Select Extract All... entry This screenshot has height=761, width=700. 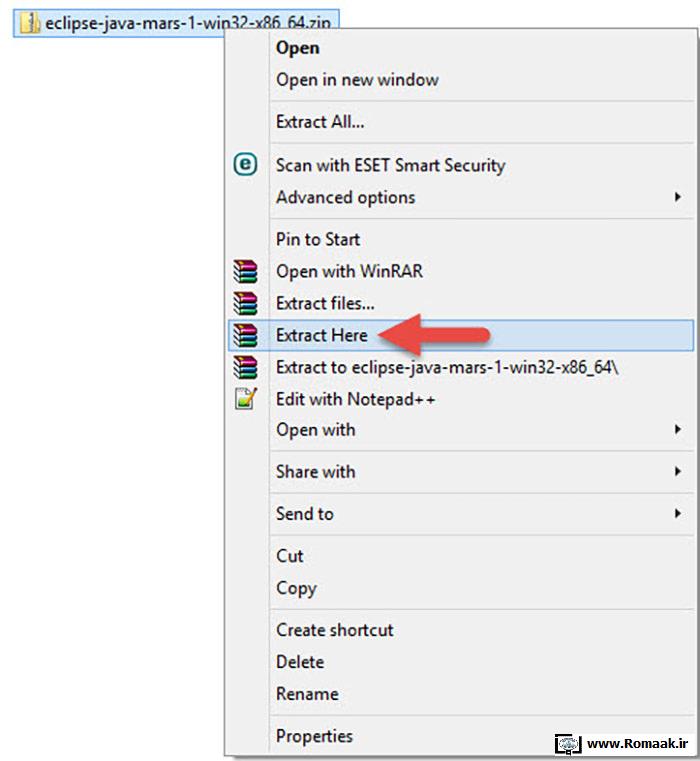460,122
